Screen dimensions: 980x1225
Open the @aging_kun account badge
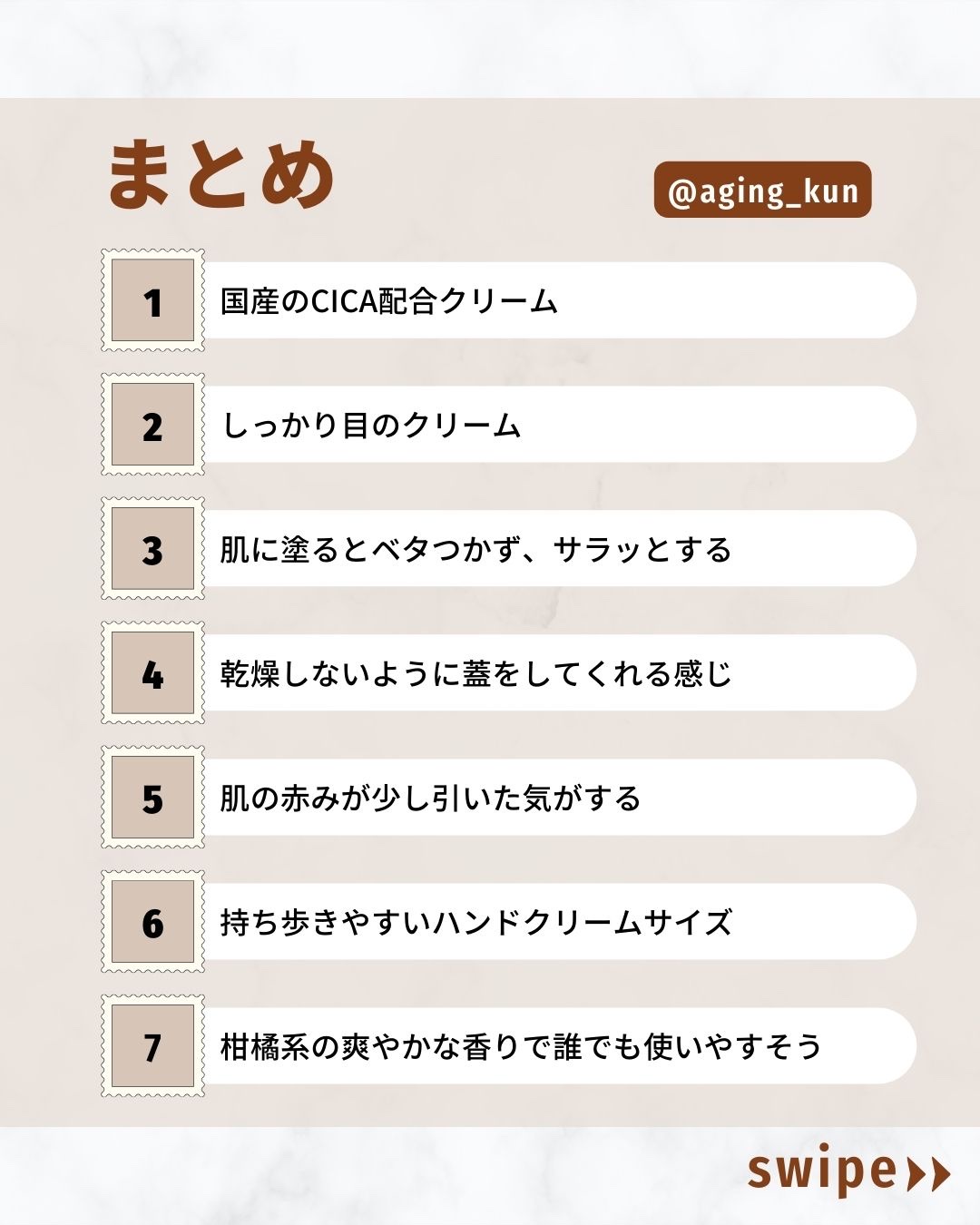pyautogui.click(x=762, y=191)
